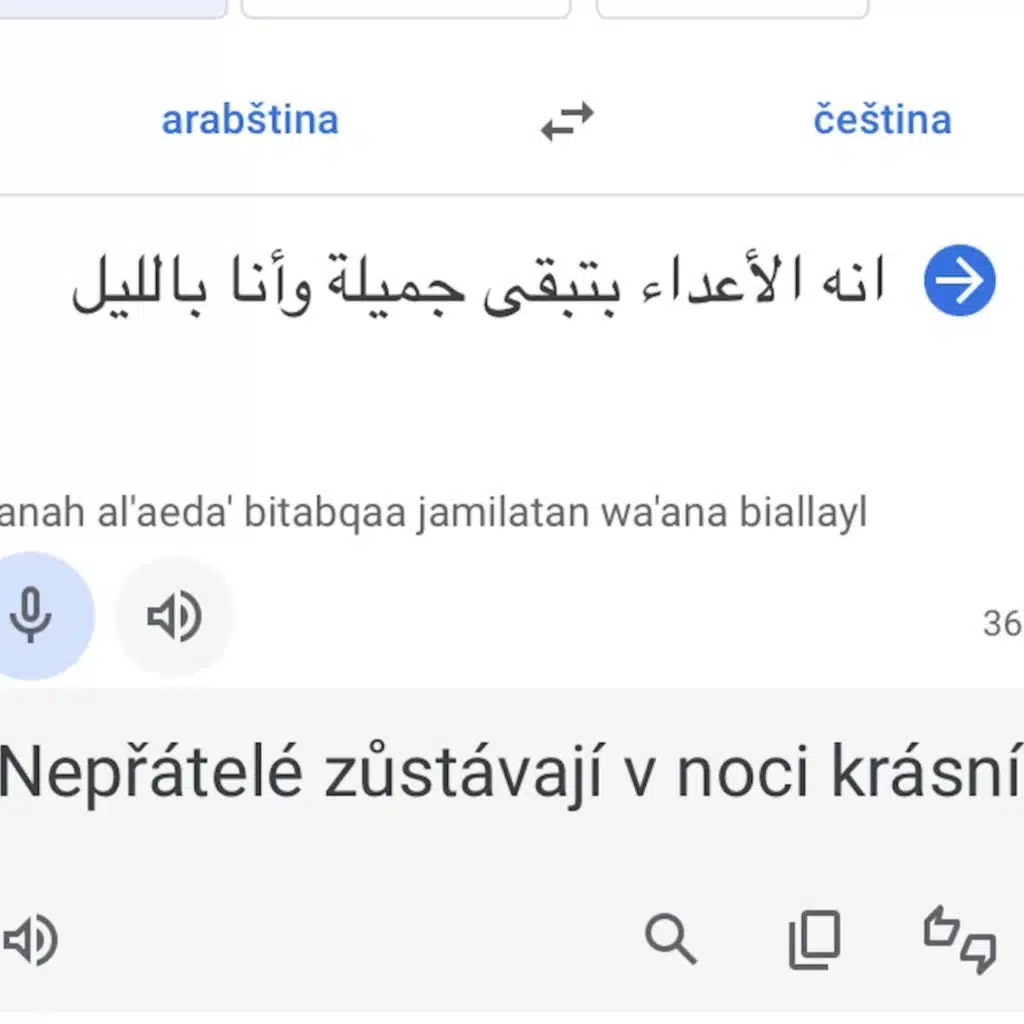Play audio of the Czech translation

(x=31, y=940)
